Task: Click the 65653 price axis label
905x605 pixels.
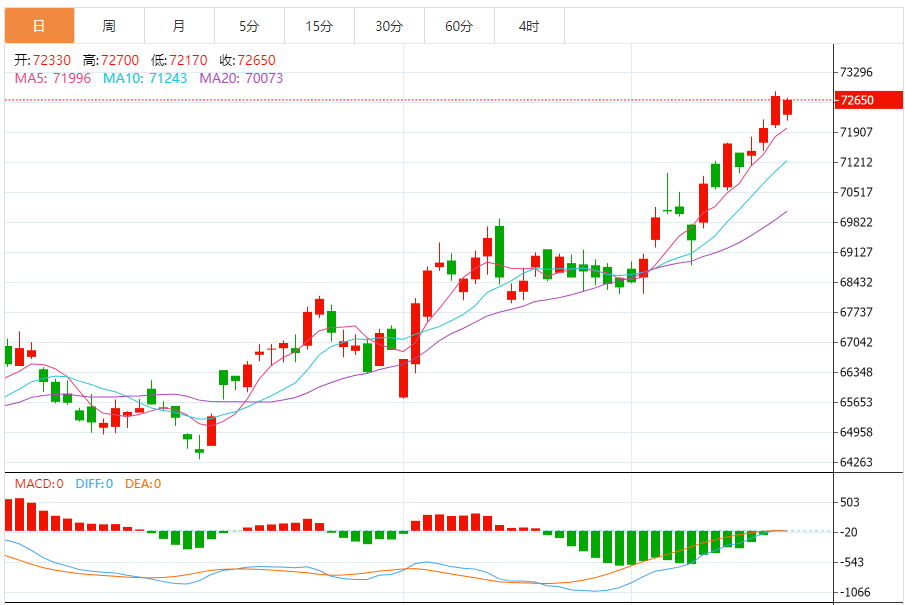Action: point(857,402)
